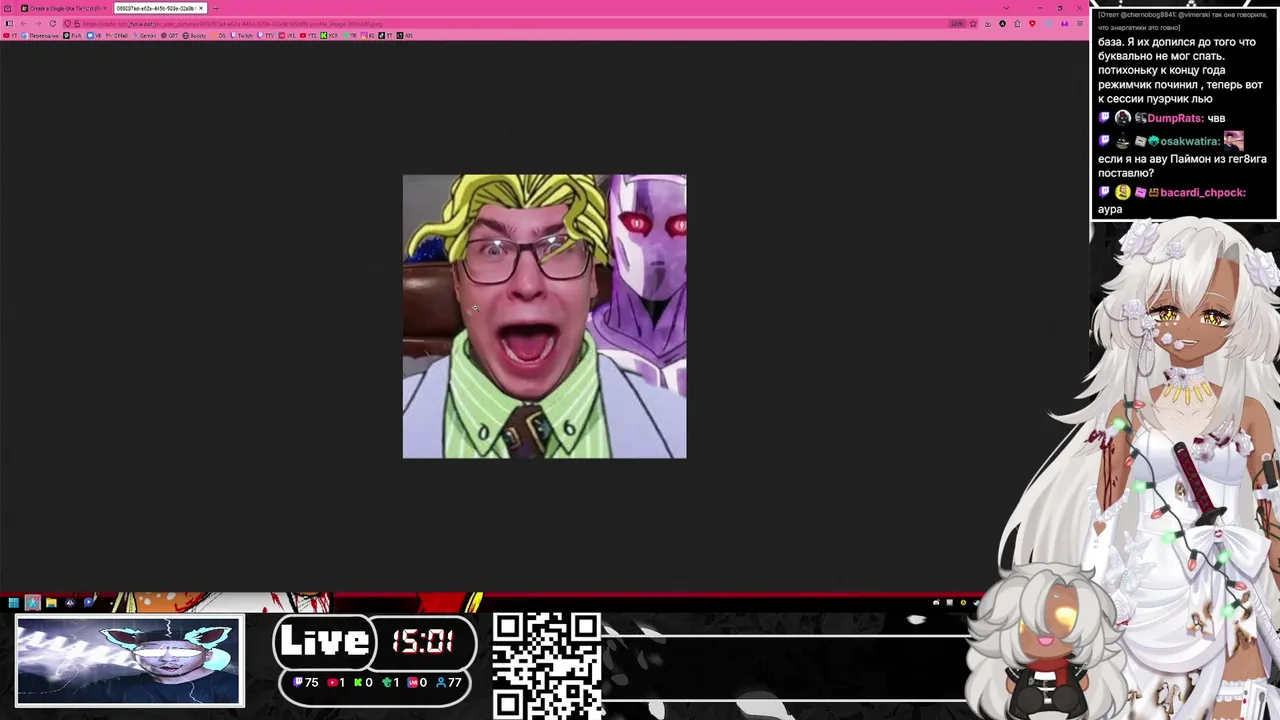This screenshot has width=1280, height=720.
Task: Open the TTV bookmark
Action: [x=266, y=35]
